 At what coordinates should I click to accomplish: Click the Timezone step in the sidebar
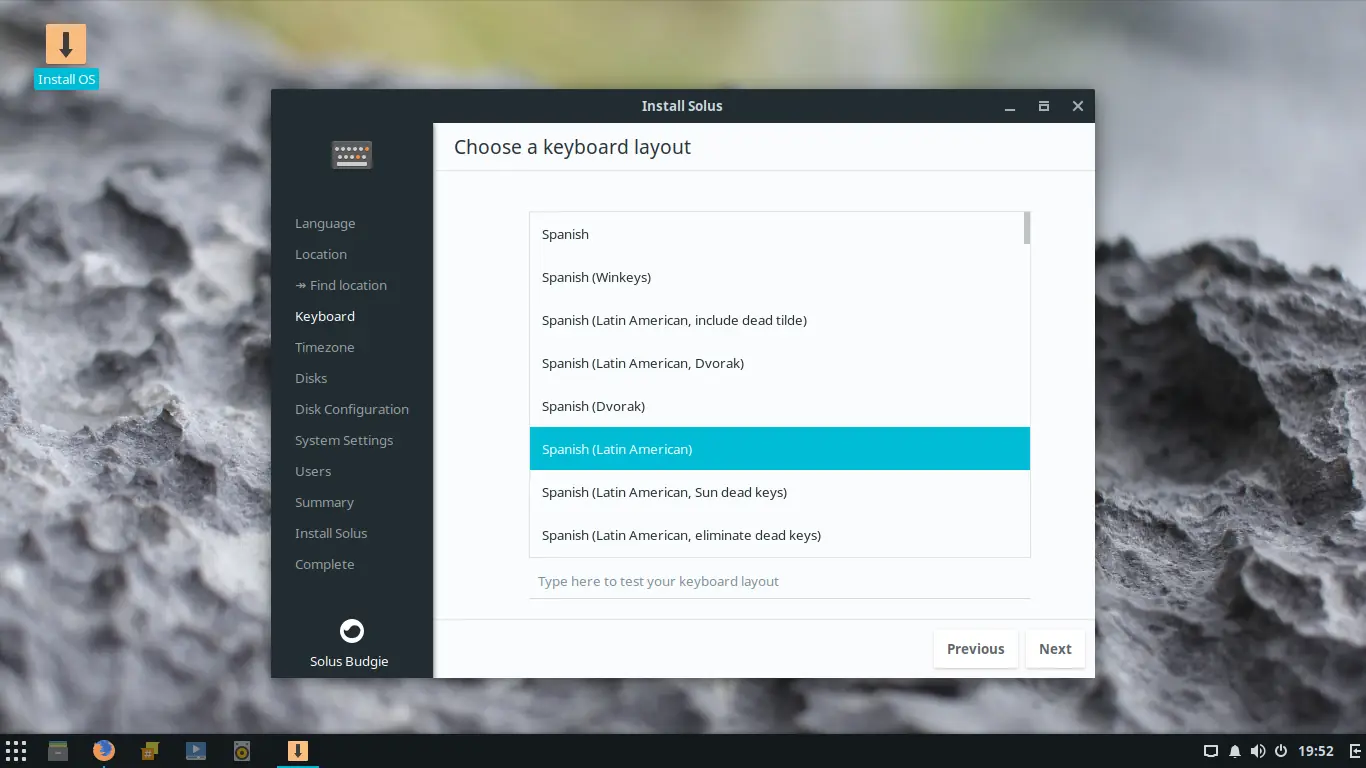coord(325,348)
